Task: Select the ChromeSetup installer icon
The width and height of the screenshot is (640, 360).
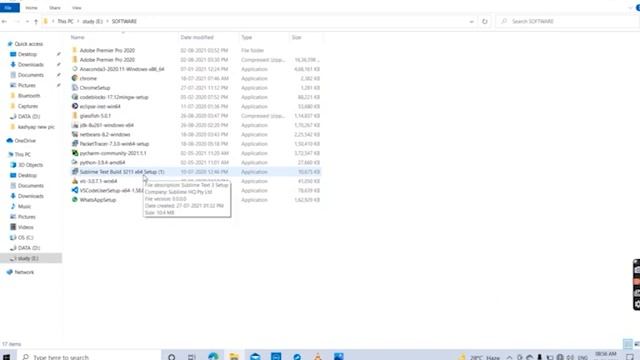Action: click(x=74, y=87)
